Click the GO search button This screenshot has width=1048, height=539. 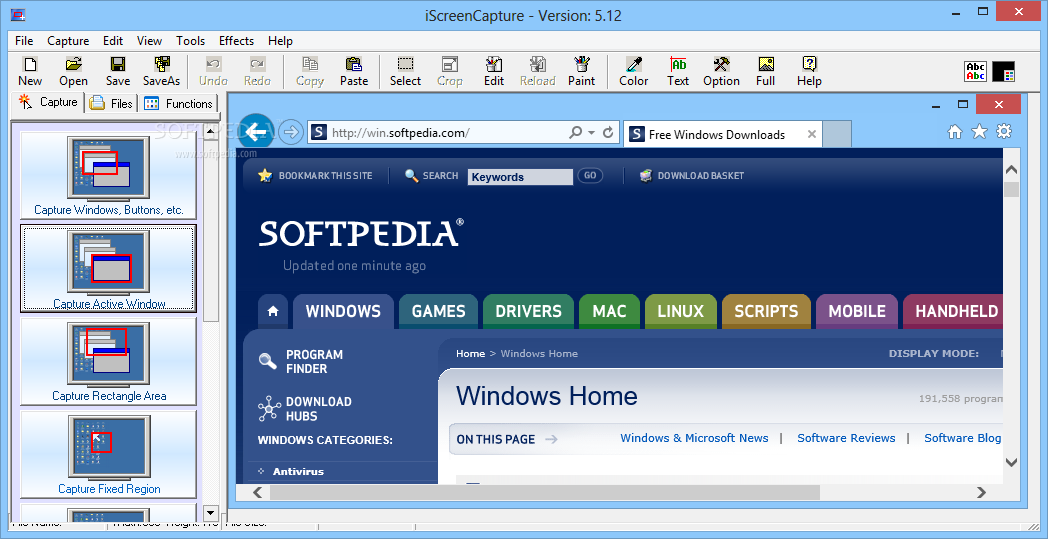click(x=590, y=176)
